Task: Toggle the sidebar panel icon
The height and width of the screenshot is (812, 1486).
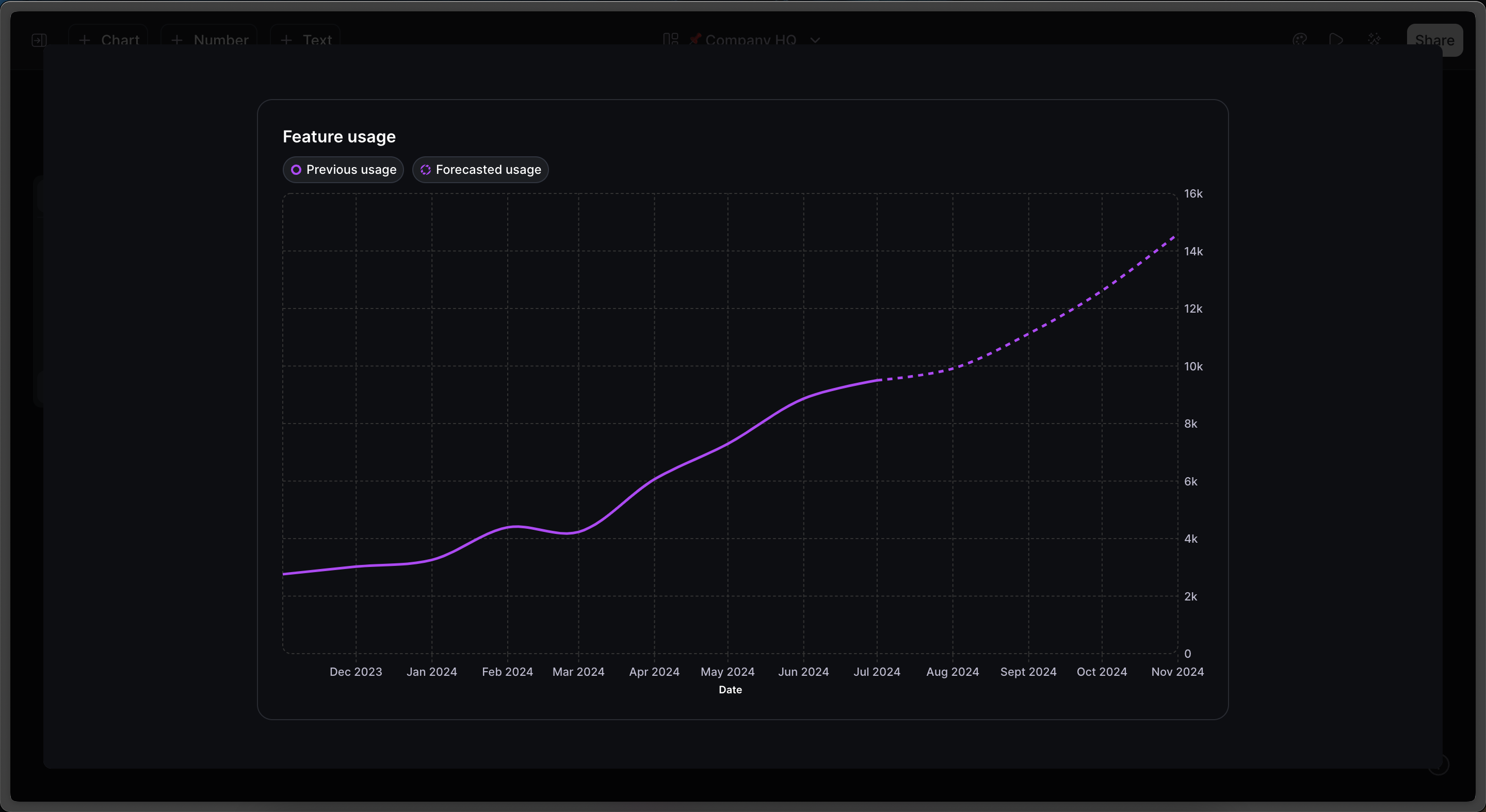Action: [39, 40]
